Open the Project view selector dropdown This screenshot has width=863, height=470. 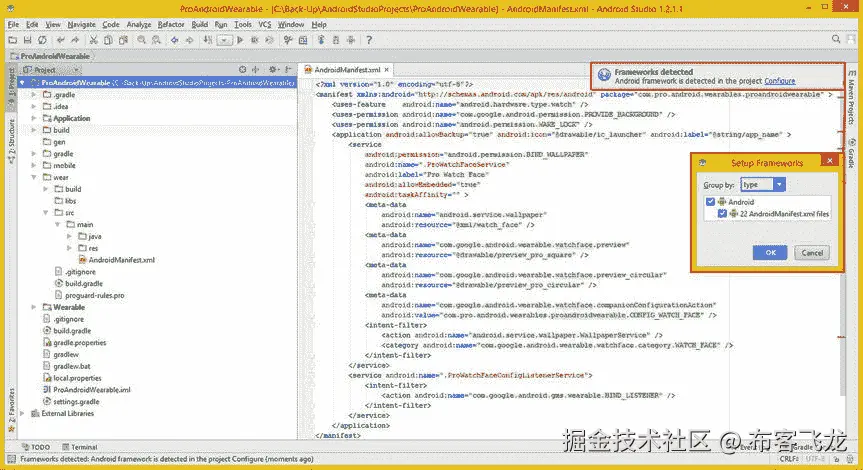tap(52, 70)
